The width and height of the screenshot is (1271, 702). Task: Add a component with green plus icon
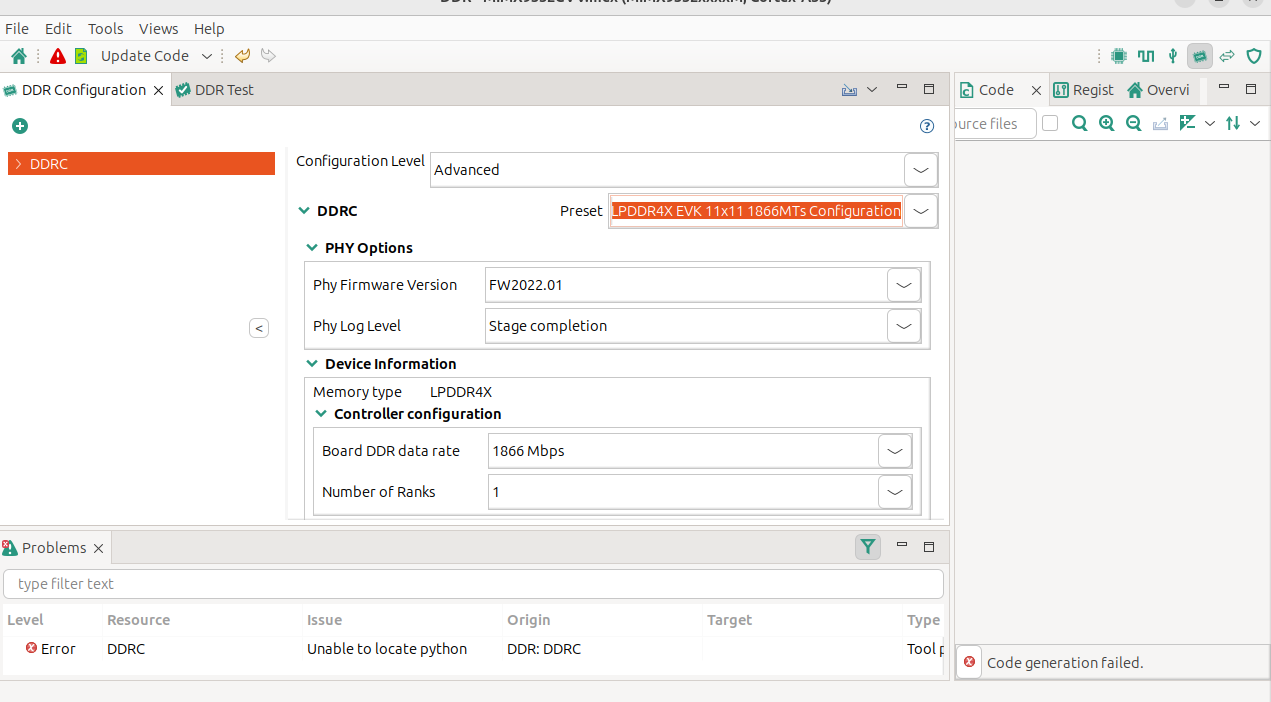(20, 126)
